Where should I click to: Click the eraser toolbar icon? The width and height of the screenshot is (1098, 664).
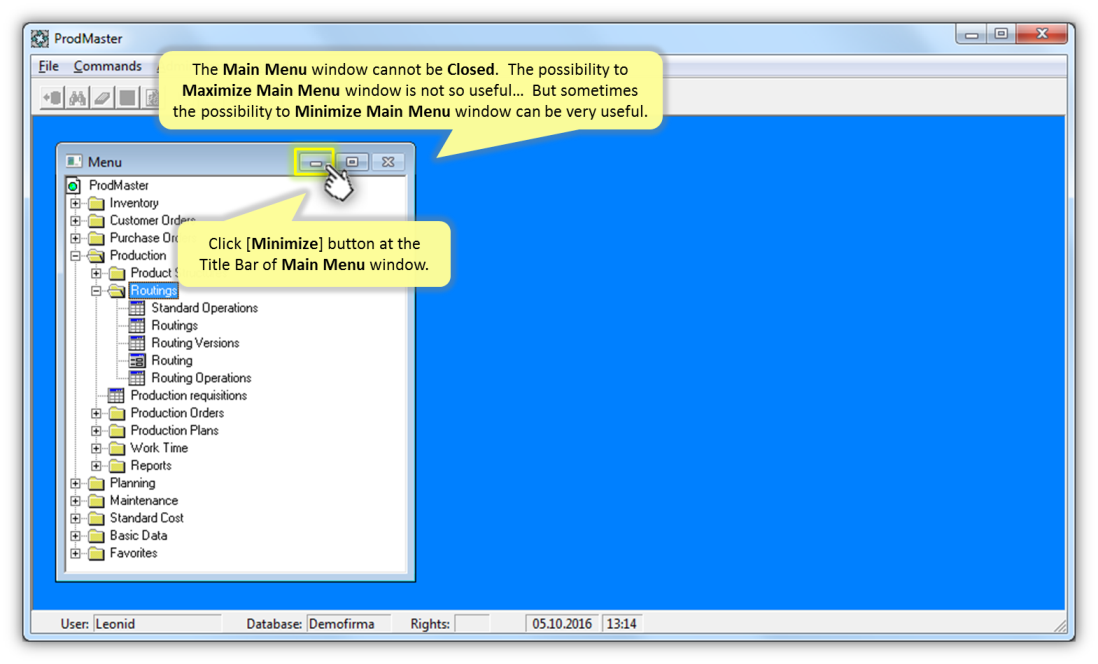(x=102, y=98)
